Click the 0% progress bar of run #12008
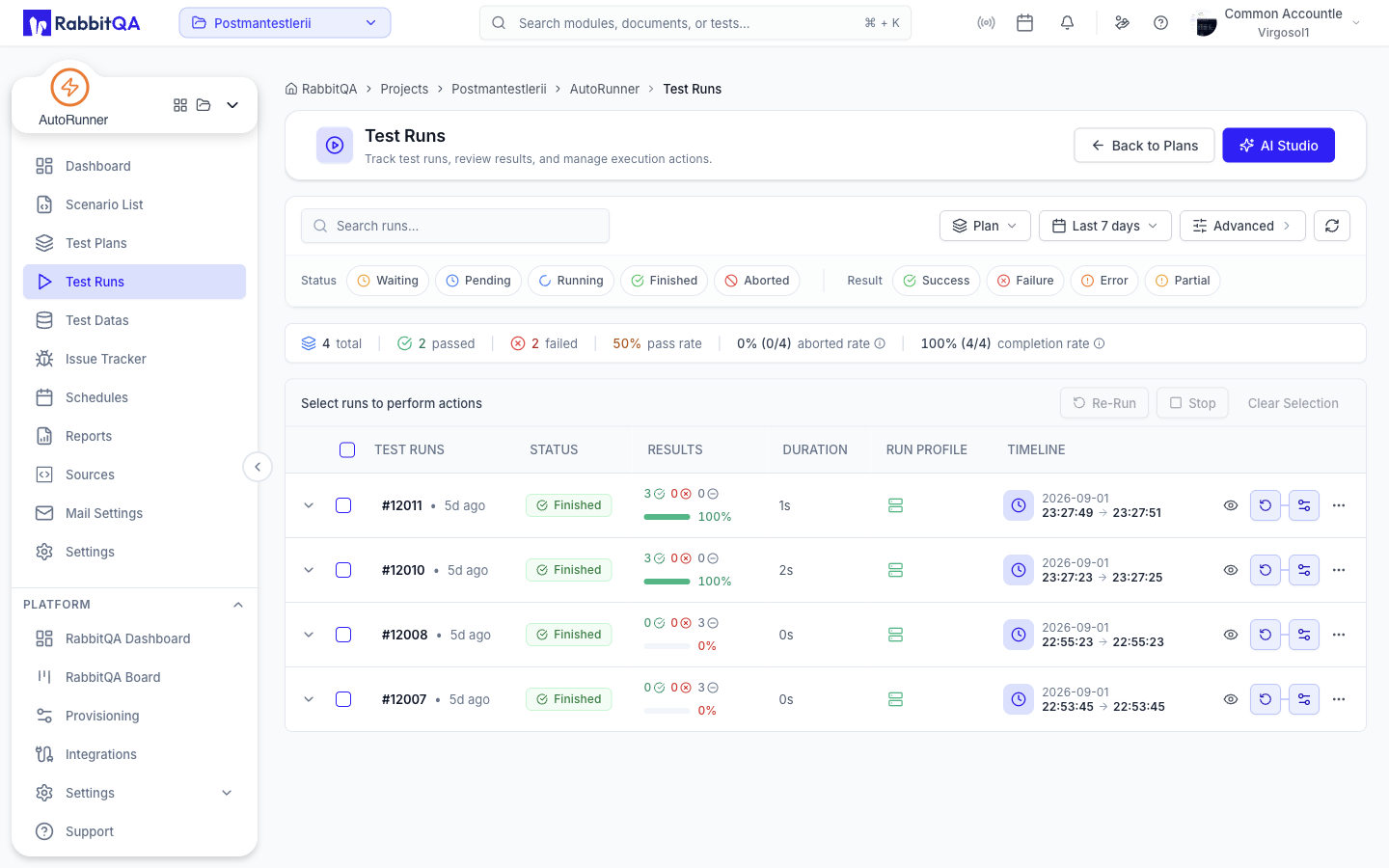The width and height of the screenshot is (1389, 868). click(x=667, y=646)
